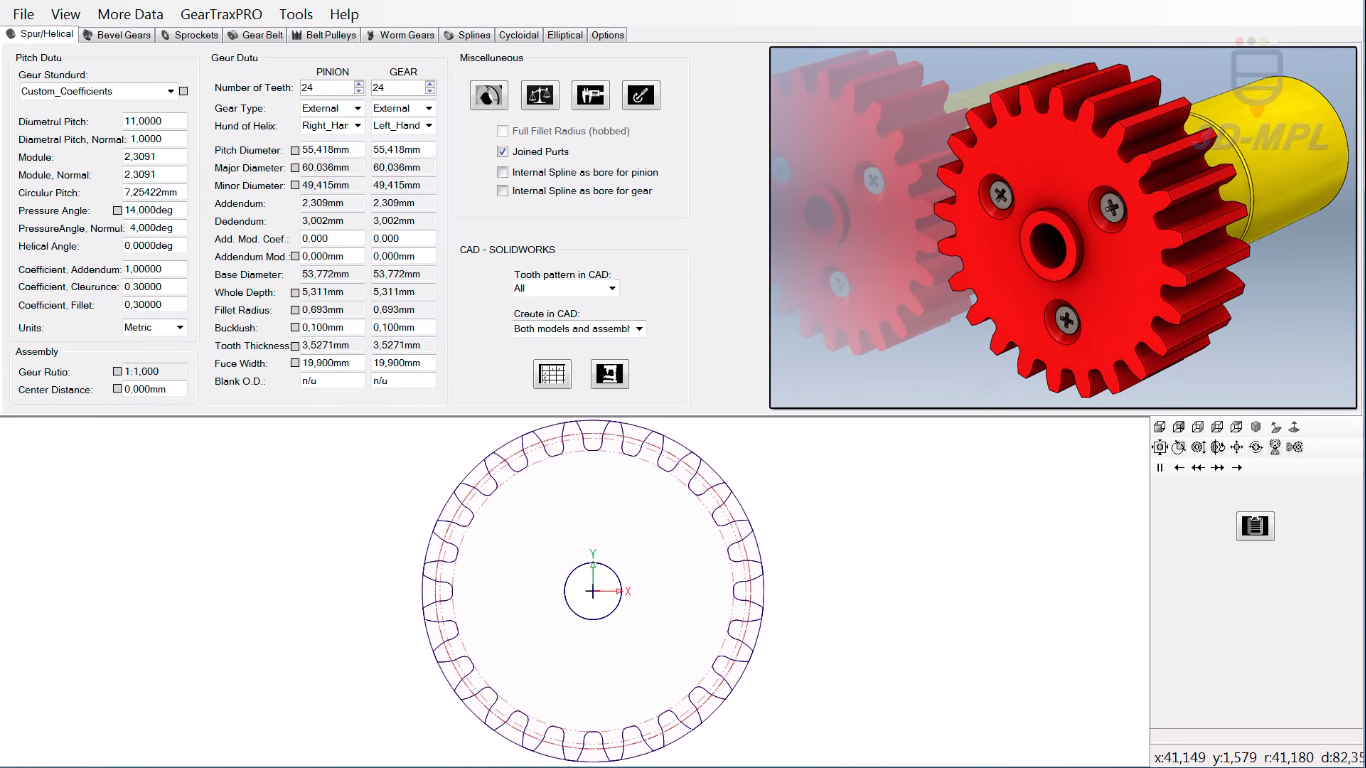Click the gear-above-gear animate icon
Image resolution: width=1366 pixels, height=768 pixels.
point(1275,447)
